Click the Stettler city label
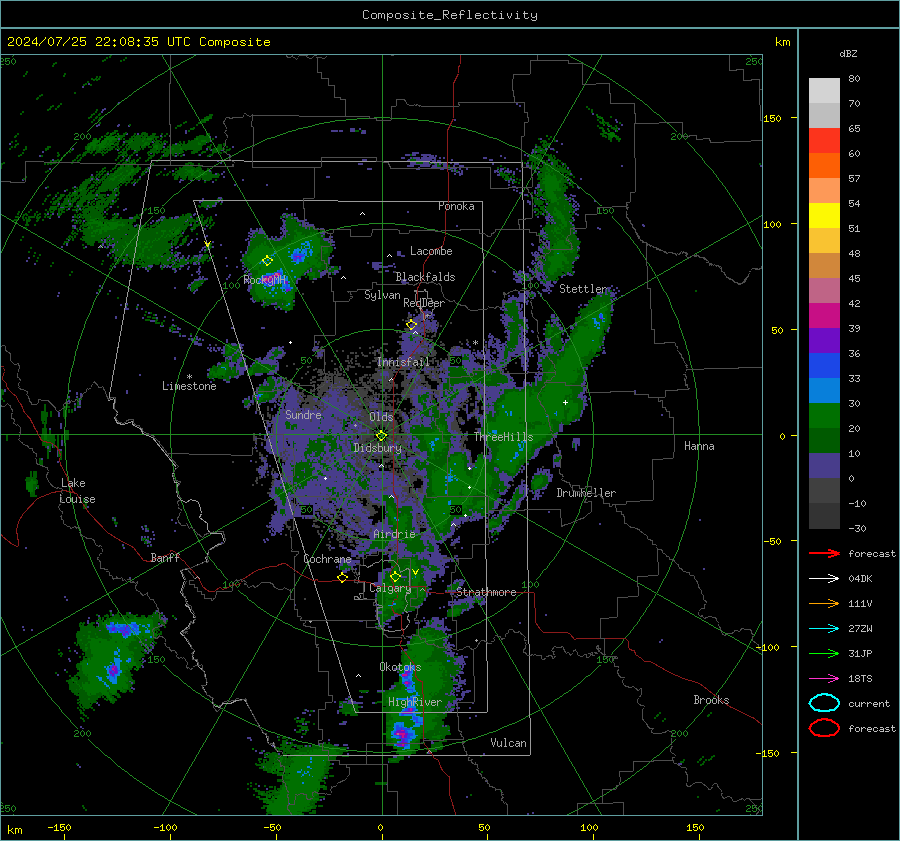Viewport: 900px width, 841px height. pos(583,289)
